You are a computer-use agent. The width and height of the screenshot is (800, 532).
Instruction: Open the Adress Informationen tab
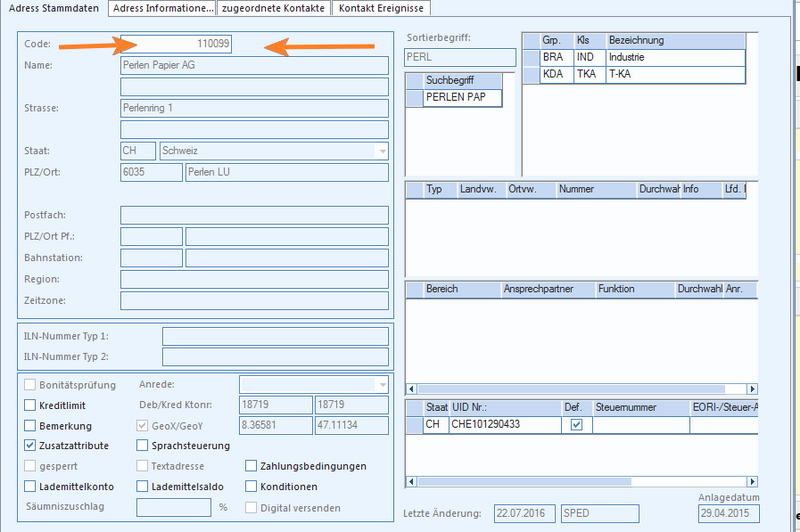(x=163, y=8)
